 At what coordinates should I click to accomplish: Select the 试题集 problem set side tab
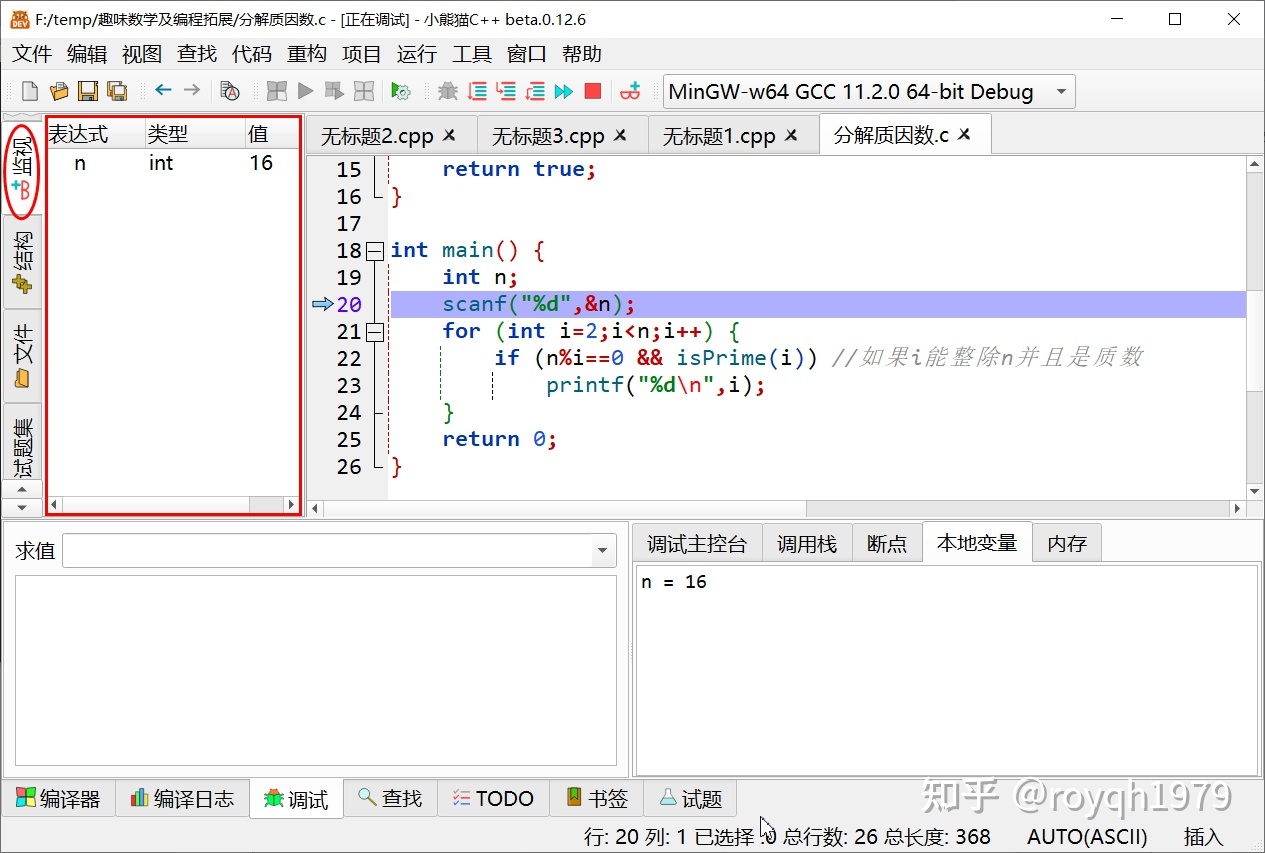[22, 442]
